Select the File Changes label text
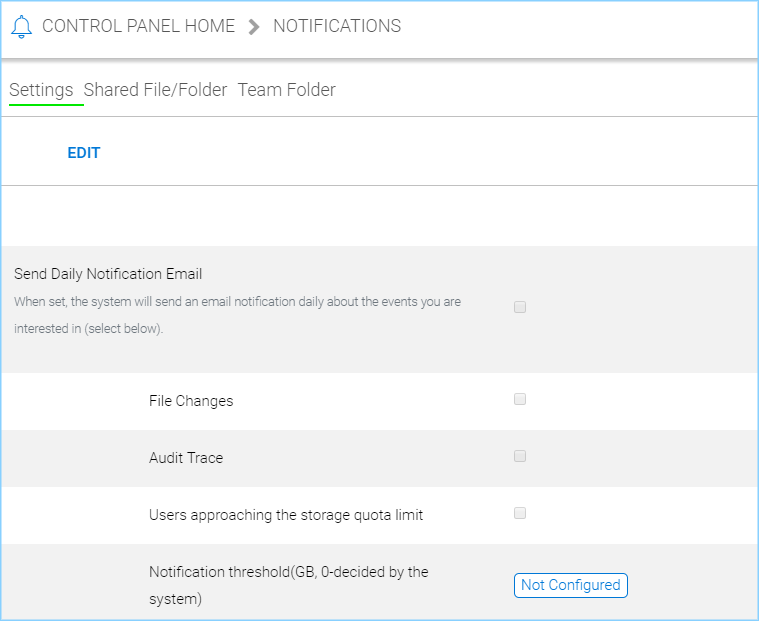 (x=191, y=401)
